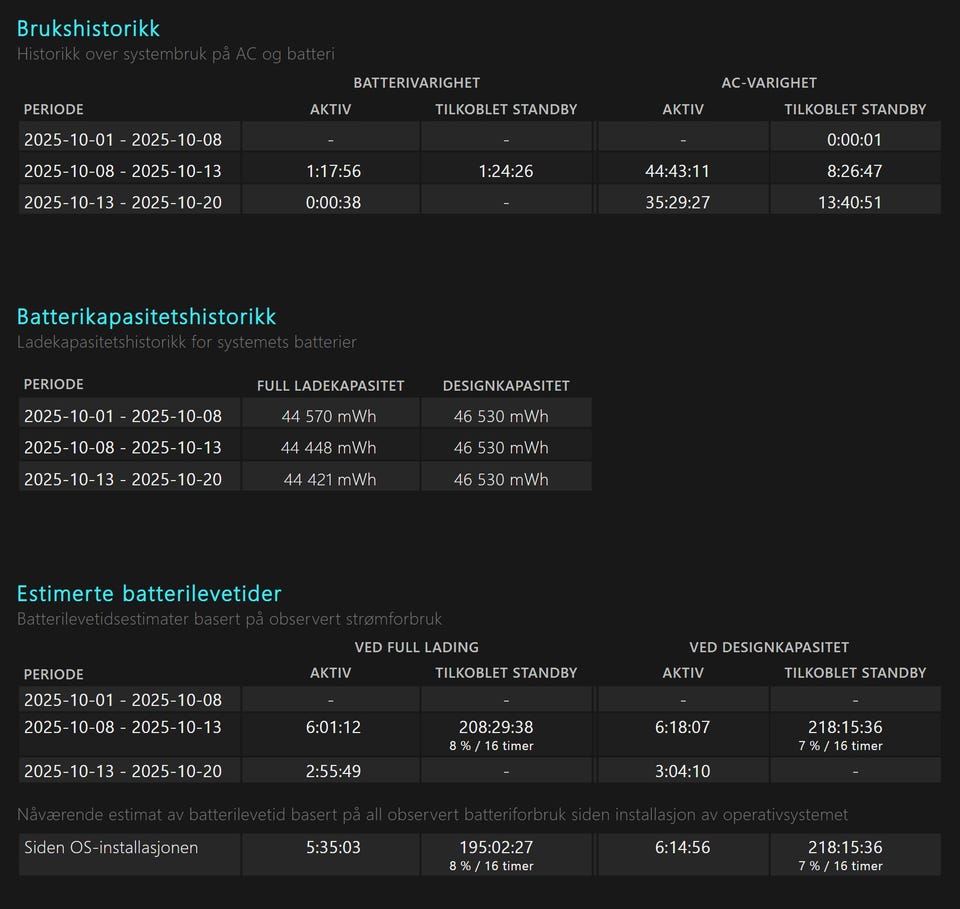Select the AC standby value 13:40:51

[850, 202]
